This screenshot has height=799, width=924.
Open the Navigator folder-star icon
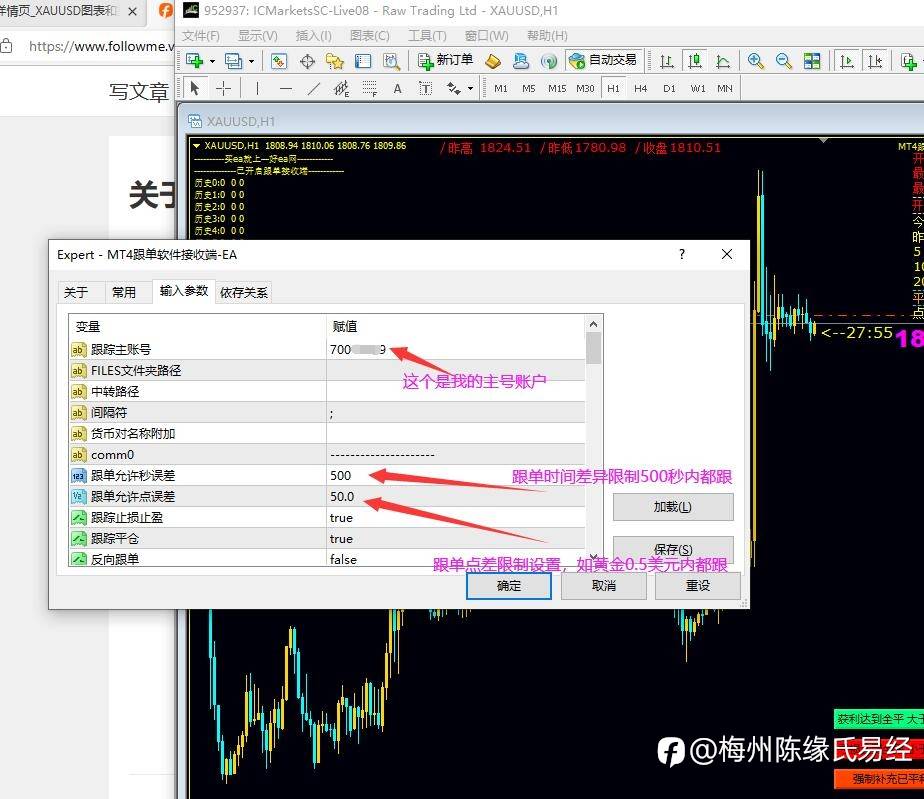point(335,61)
